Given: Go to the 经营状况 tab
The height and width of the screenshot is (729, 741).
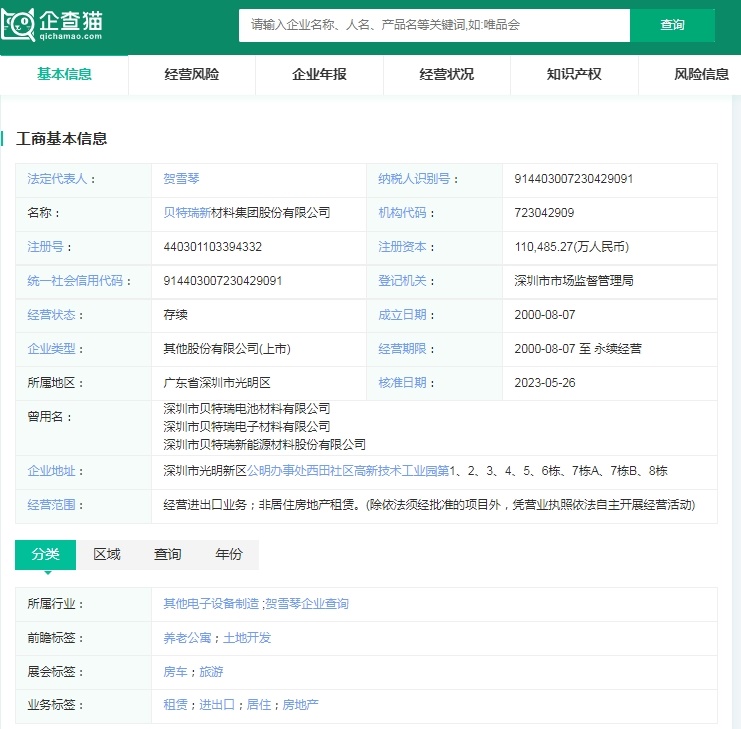Looking at the screenshot, I should pyautogui.click(x=446, y=74).
